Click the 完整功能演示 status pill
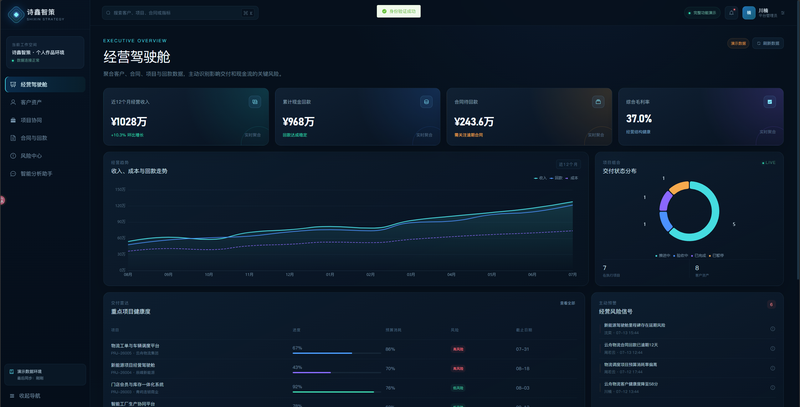The height and width of the screenshot is (407, 800). 702,13
